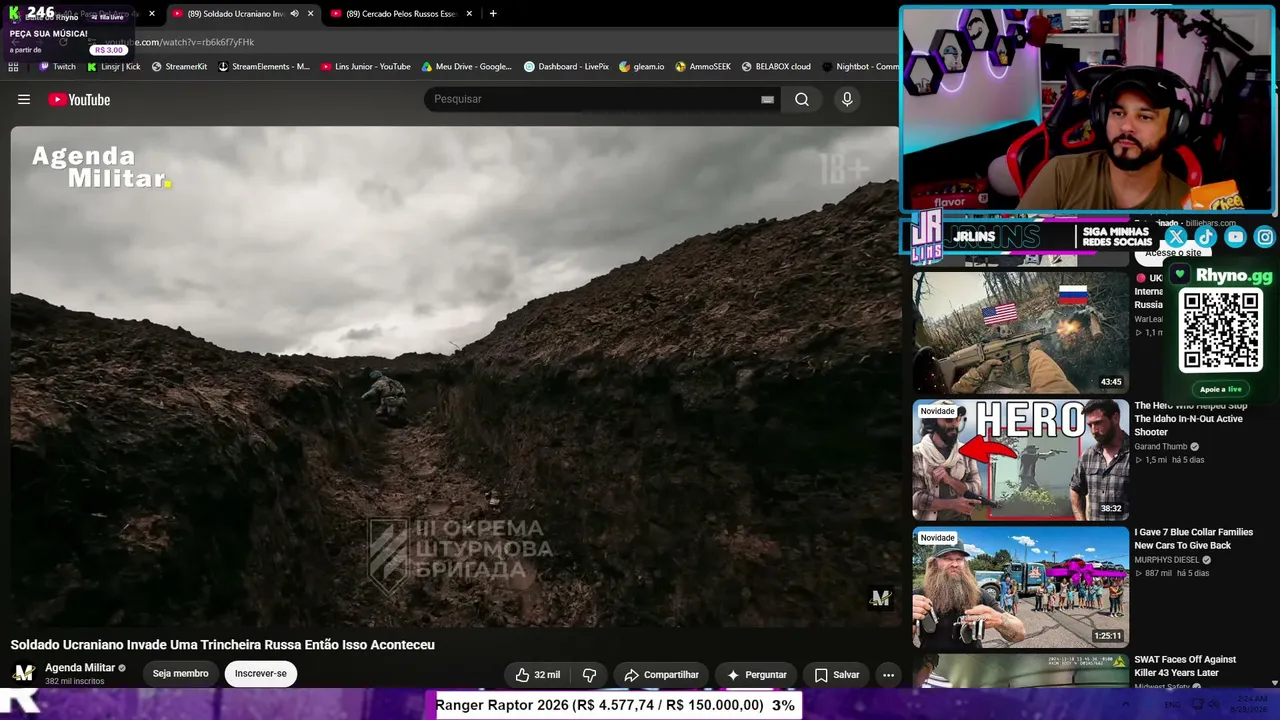The width and height of the screenshot is (1280, 720).
Task: Click the 38:32 duration badge
Action: tap(1111, 509)
